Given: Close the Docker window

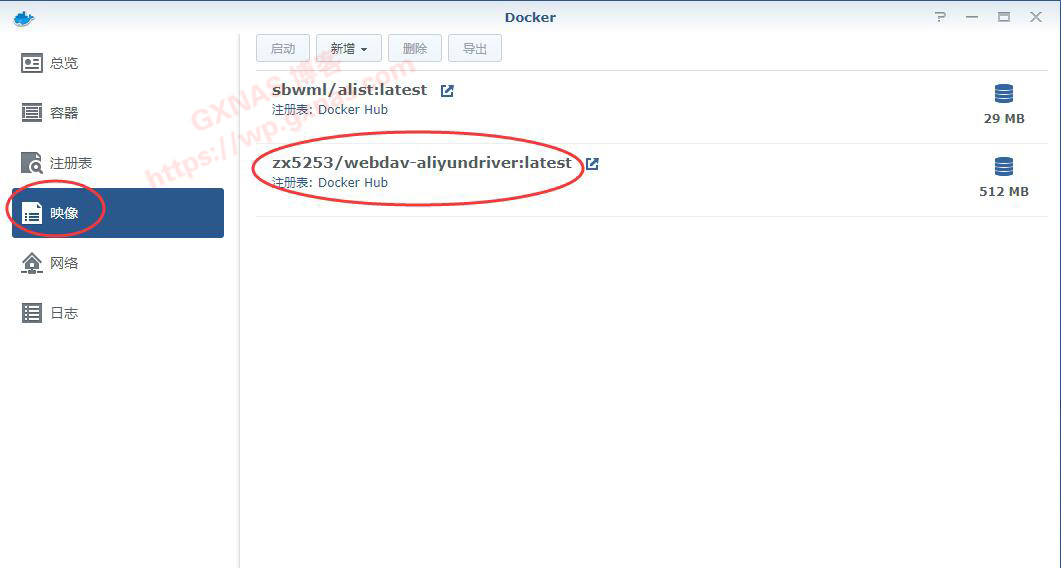Looking at the screenshot, I should tap(1036, 17).
